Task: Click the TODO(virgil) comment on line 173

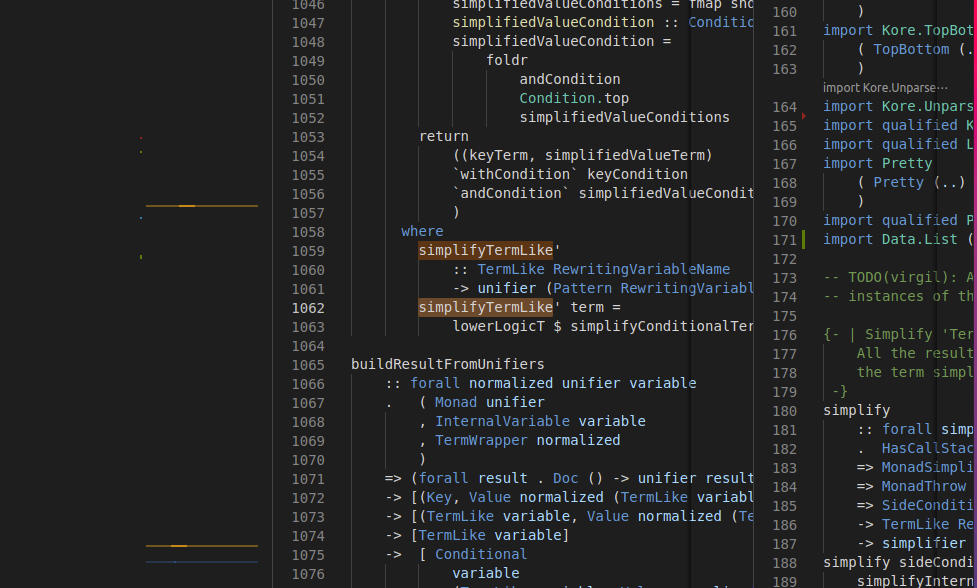Action: 895,277
